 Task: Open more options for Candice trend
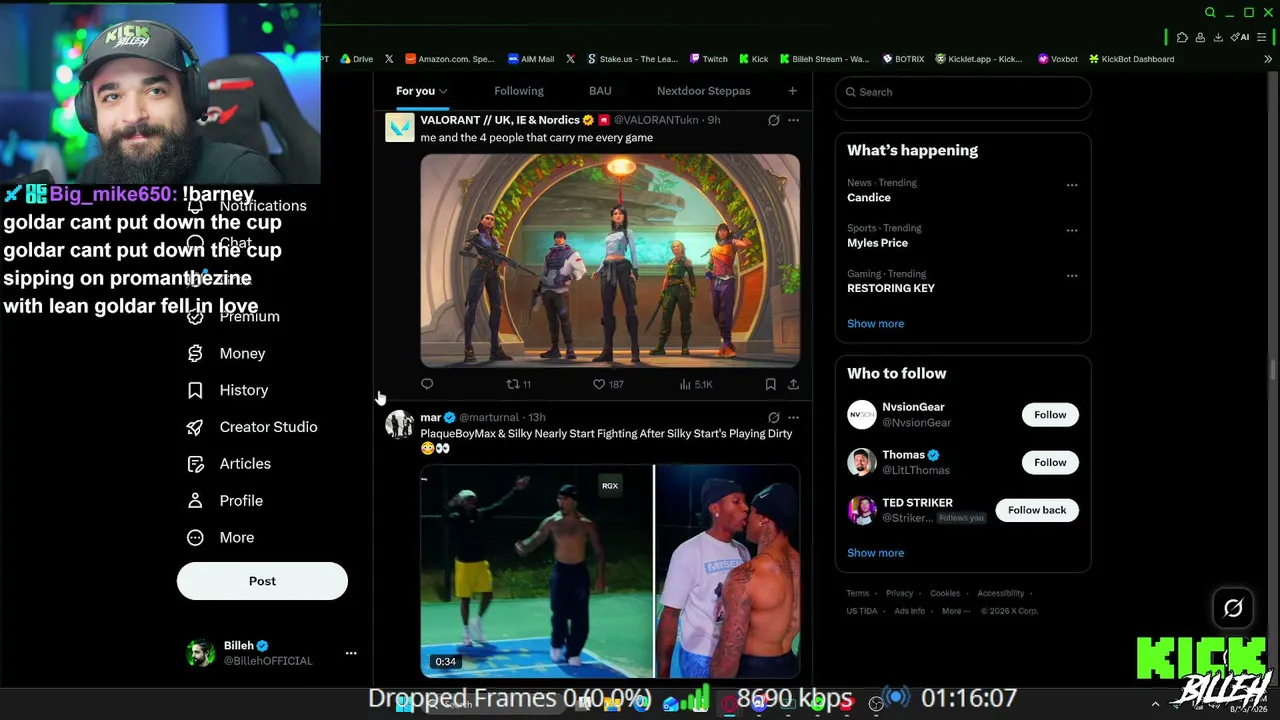1072,185
